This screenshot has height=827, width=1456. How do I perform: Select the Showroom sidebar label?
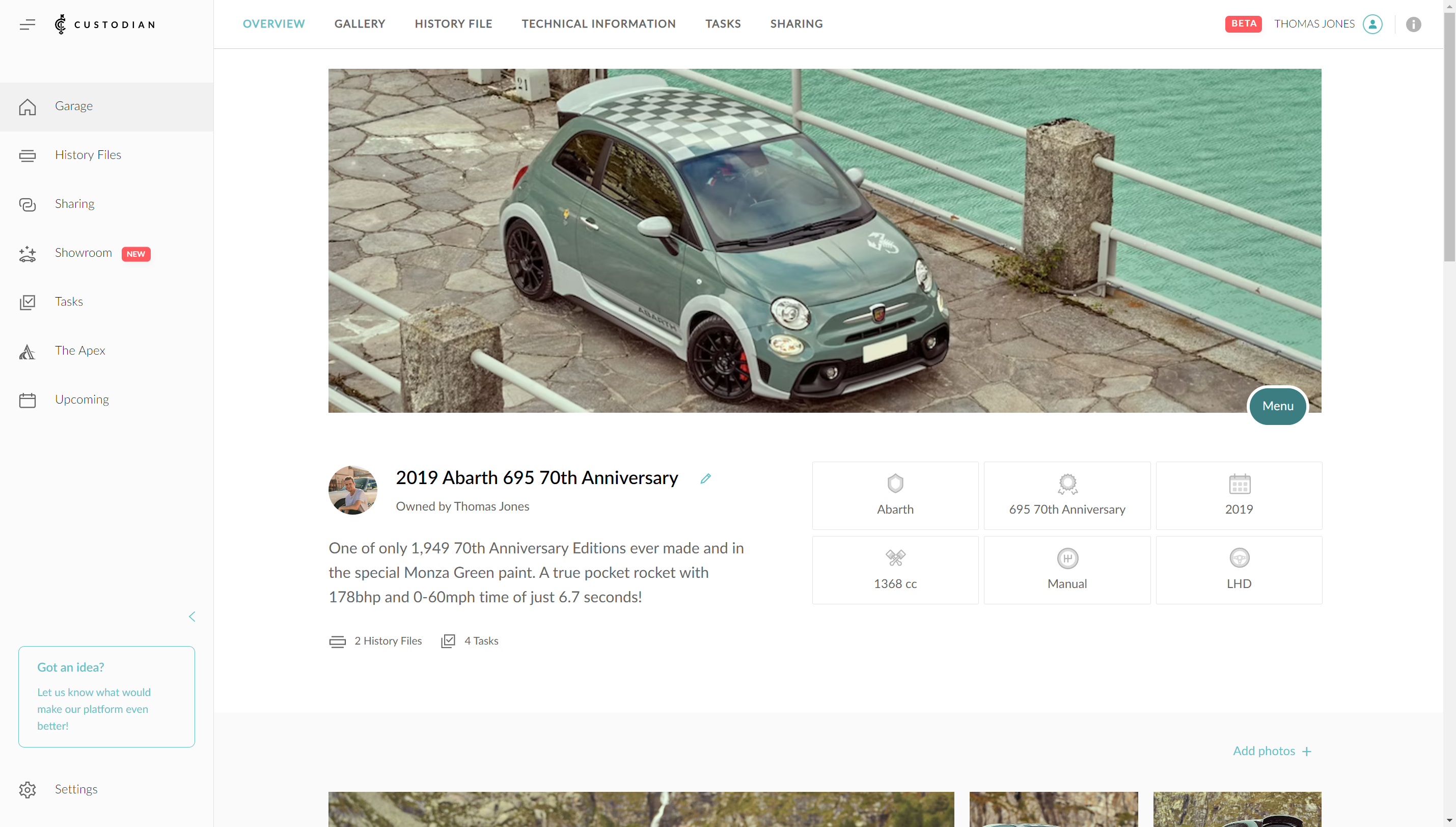coord(84,253)
